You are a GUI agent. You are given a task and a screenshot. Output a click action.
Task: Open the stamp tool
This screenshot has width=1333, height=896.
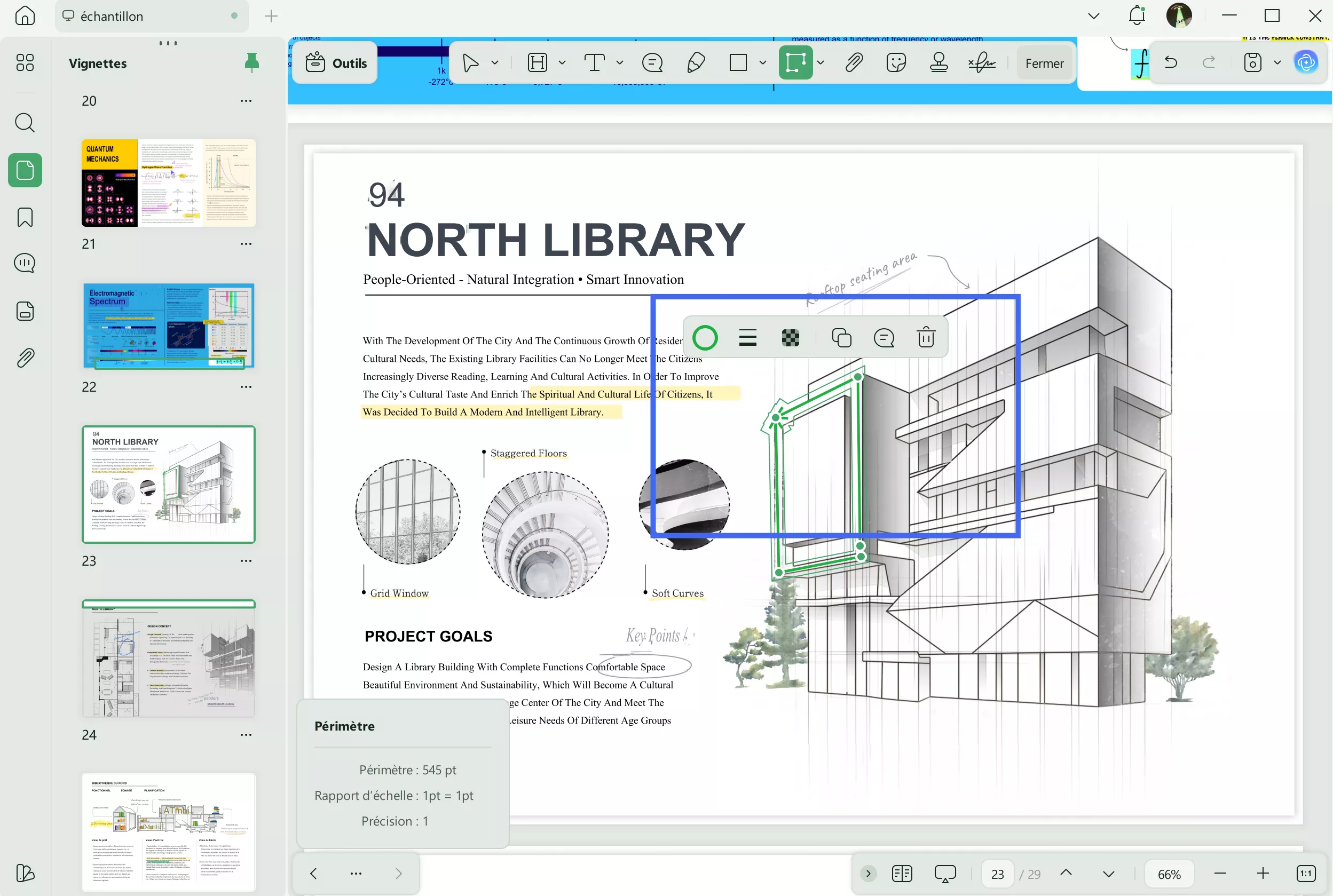click(940, 62)
